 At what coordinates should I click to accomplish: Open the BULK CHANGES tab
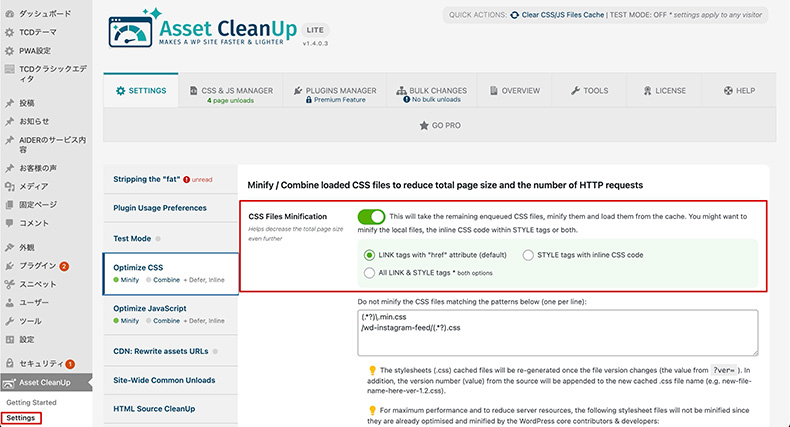coord(432,91)
